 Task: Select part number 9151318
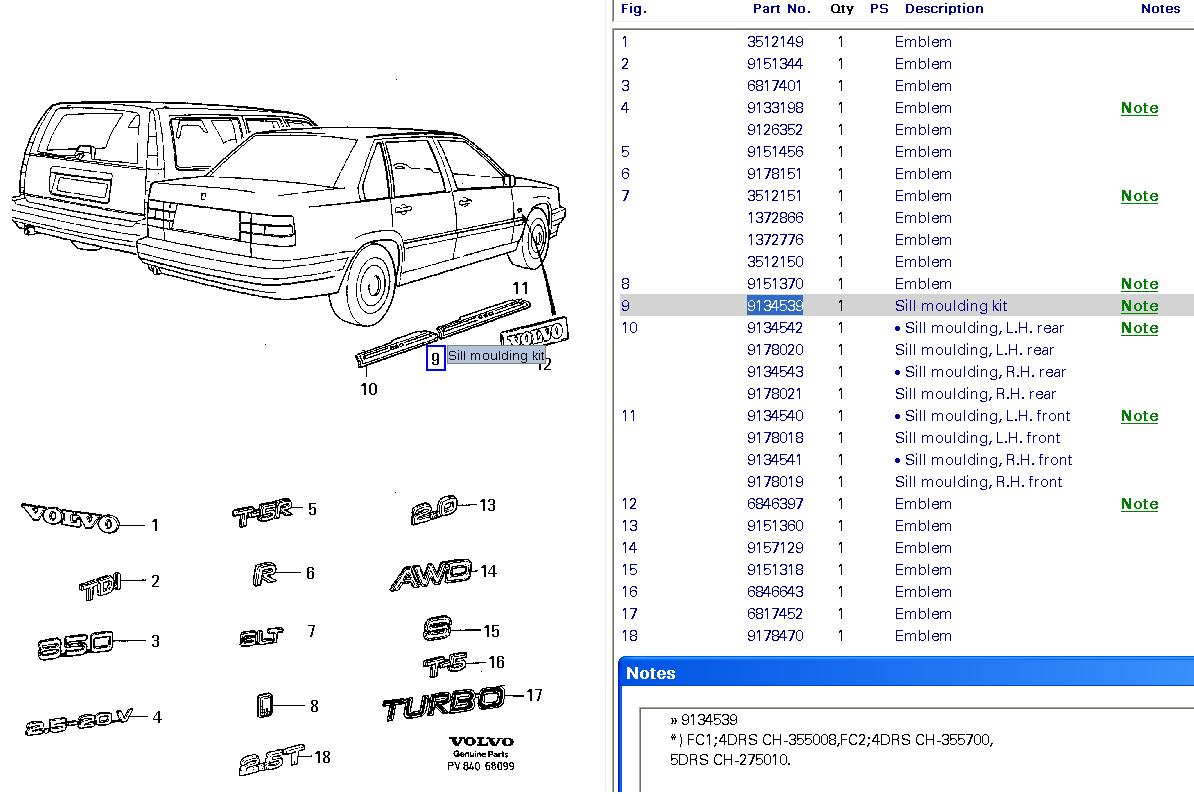point(774,570)
